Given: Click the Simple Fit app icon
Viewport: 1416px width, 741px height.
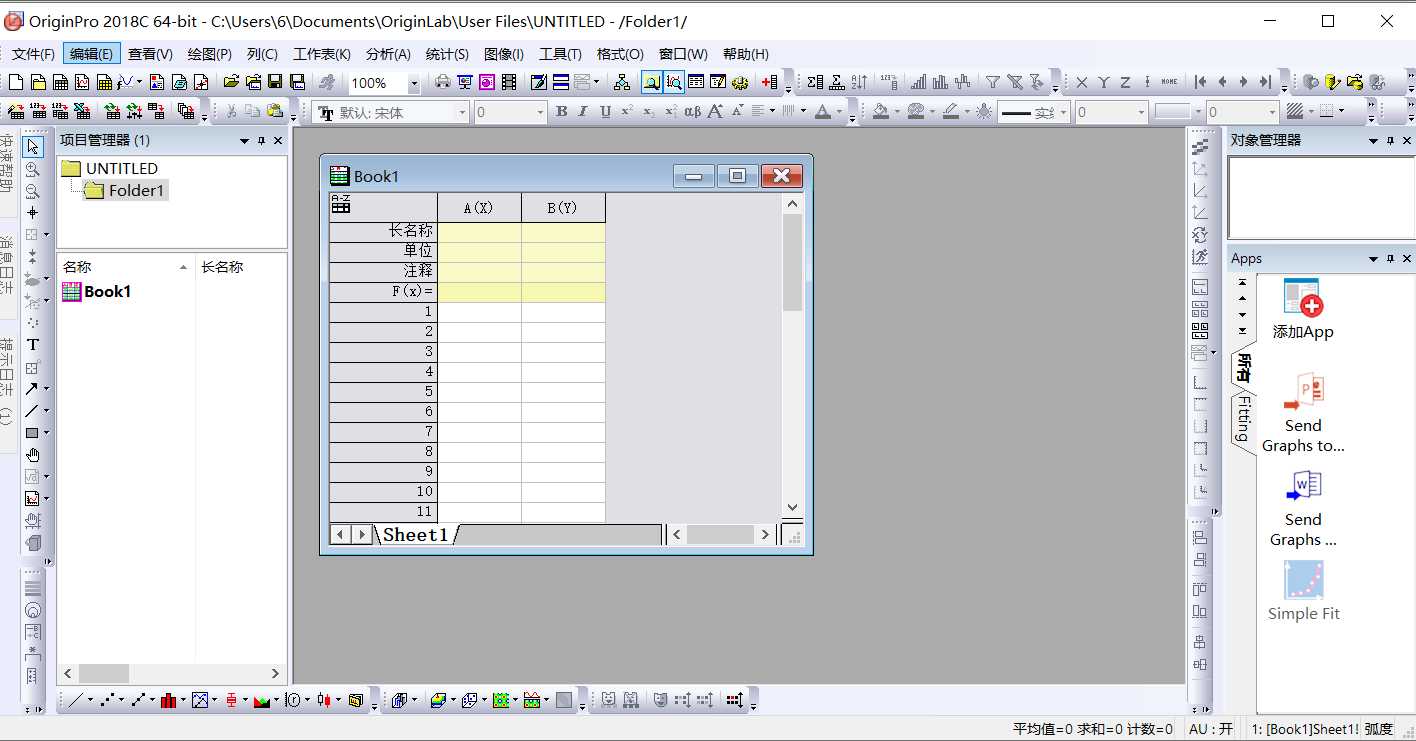Looking at the screenshot, I should [x=1303, y=592].
